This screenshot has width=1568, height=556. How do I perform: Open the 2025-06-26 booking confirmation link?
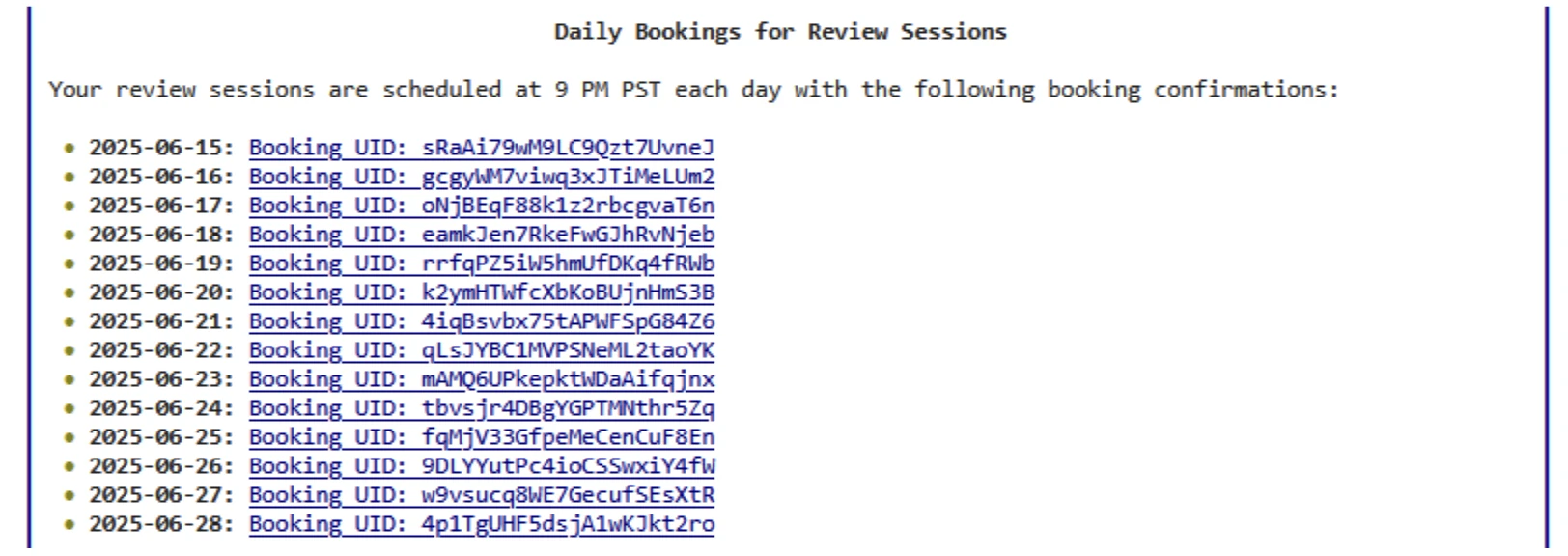(x=481, y=466)
